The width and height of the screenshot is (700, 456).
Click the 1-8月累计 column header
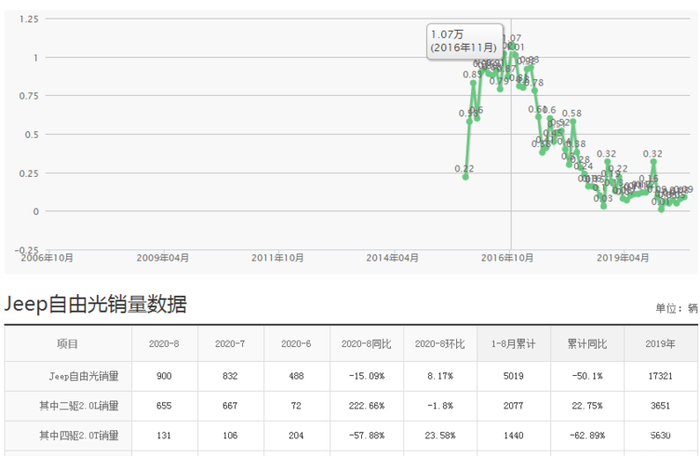[x=513, y=344]
